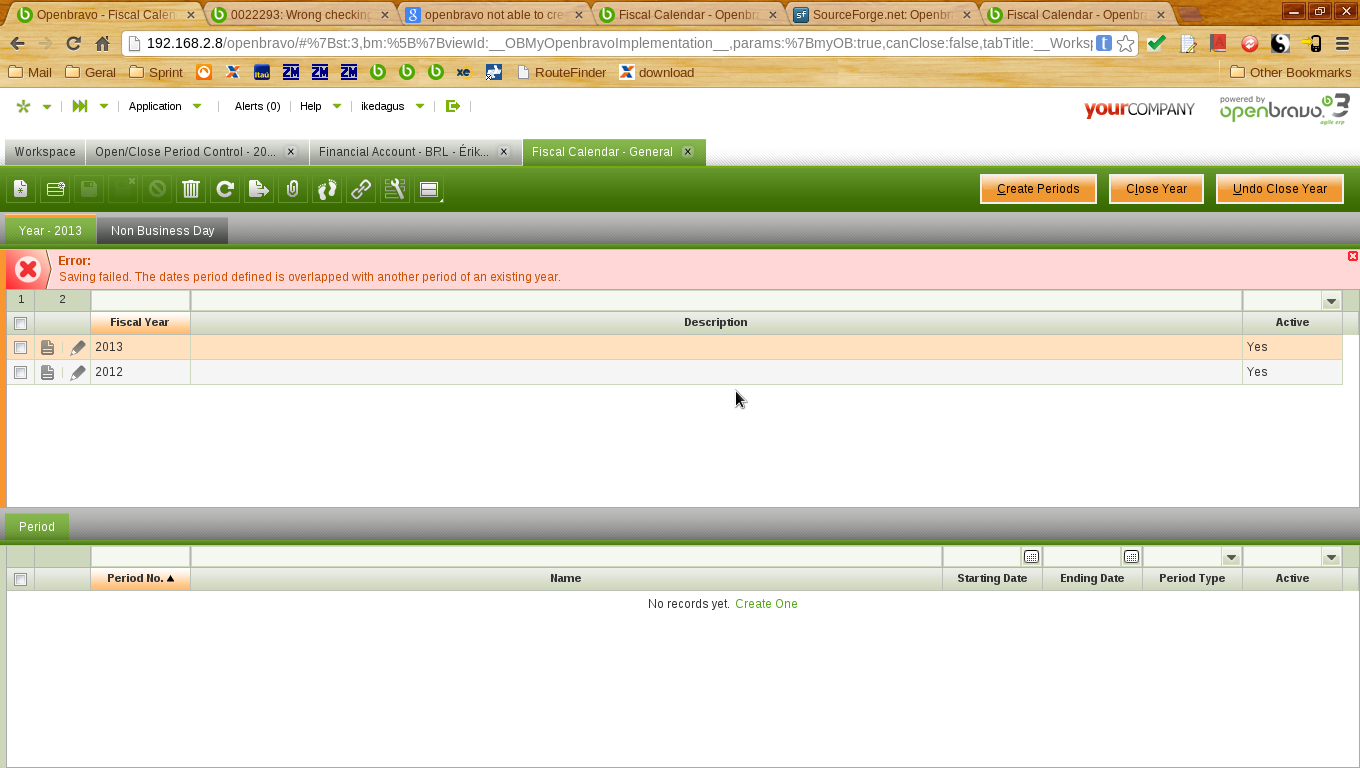
Task: Refresh the Fiscal Calendar grid data
Action: 225,189
